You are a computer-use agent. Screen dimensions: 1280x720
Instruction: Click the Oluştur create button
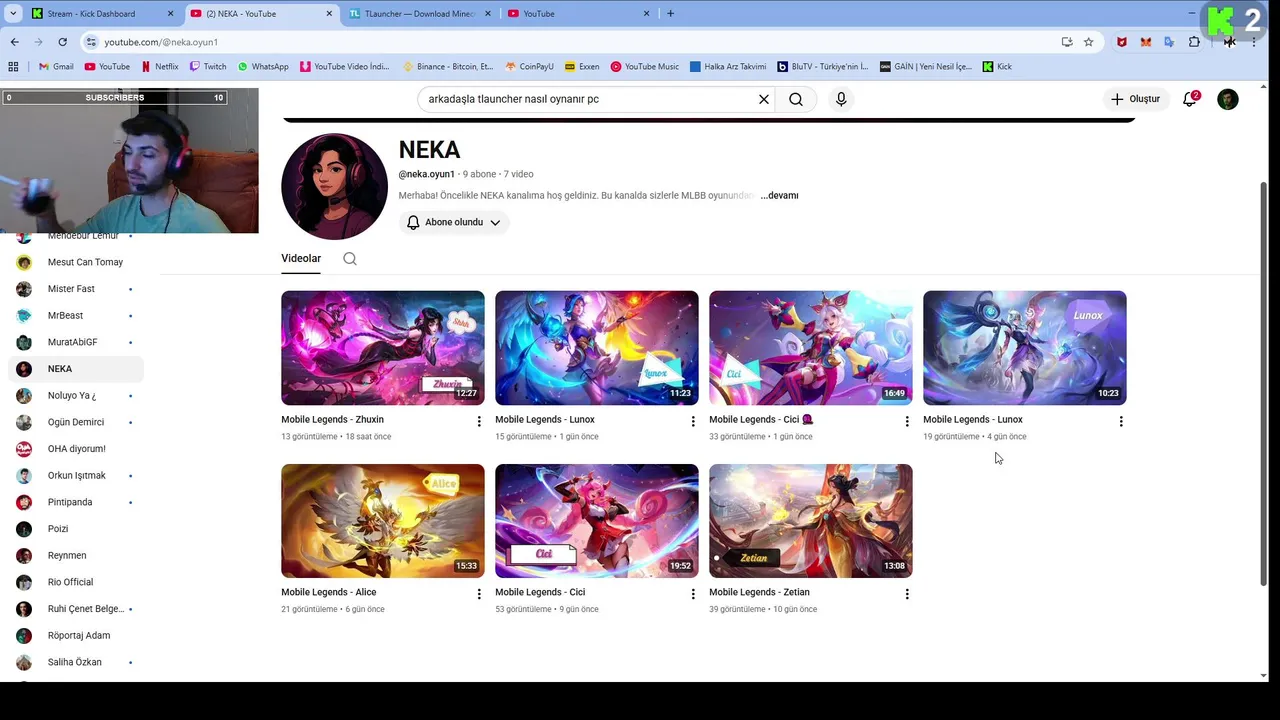pyautogui.click(x=1138, y=99)
